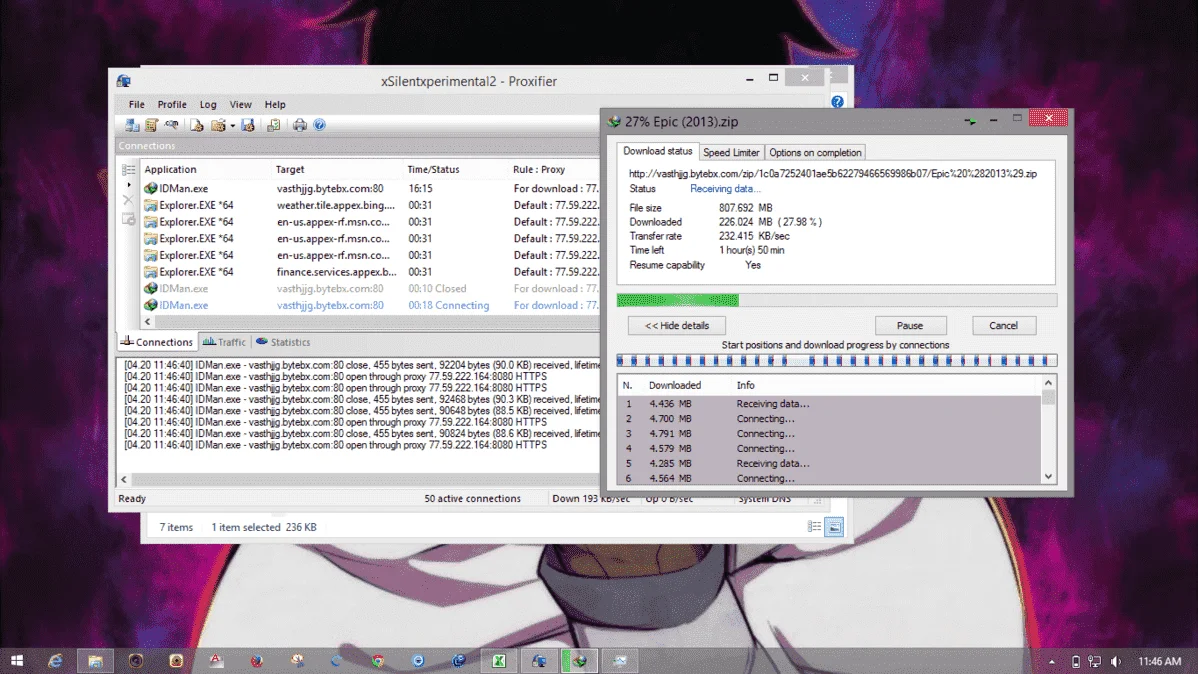Screen dimensions: 1198x674
Task: Switch to the Connections tab
Action: pyautogui.click(x=157, y=342)
